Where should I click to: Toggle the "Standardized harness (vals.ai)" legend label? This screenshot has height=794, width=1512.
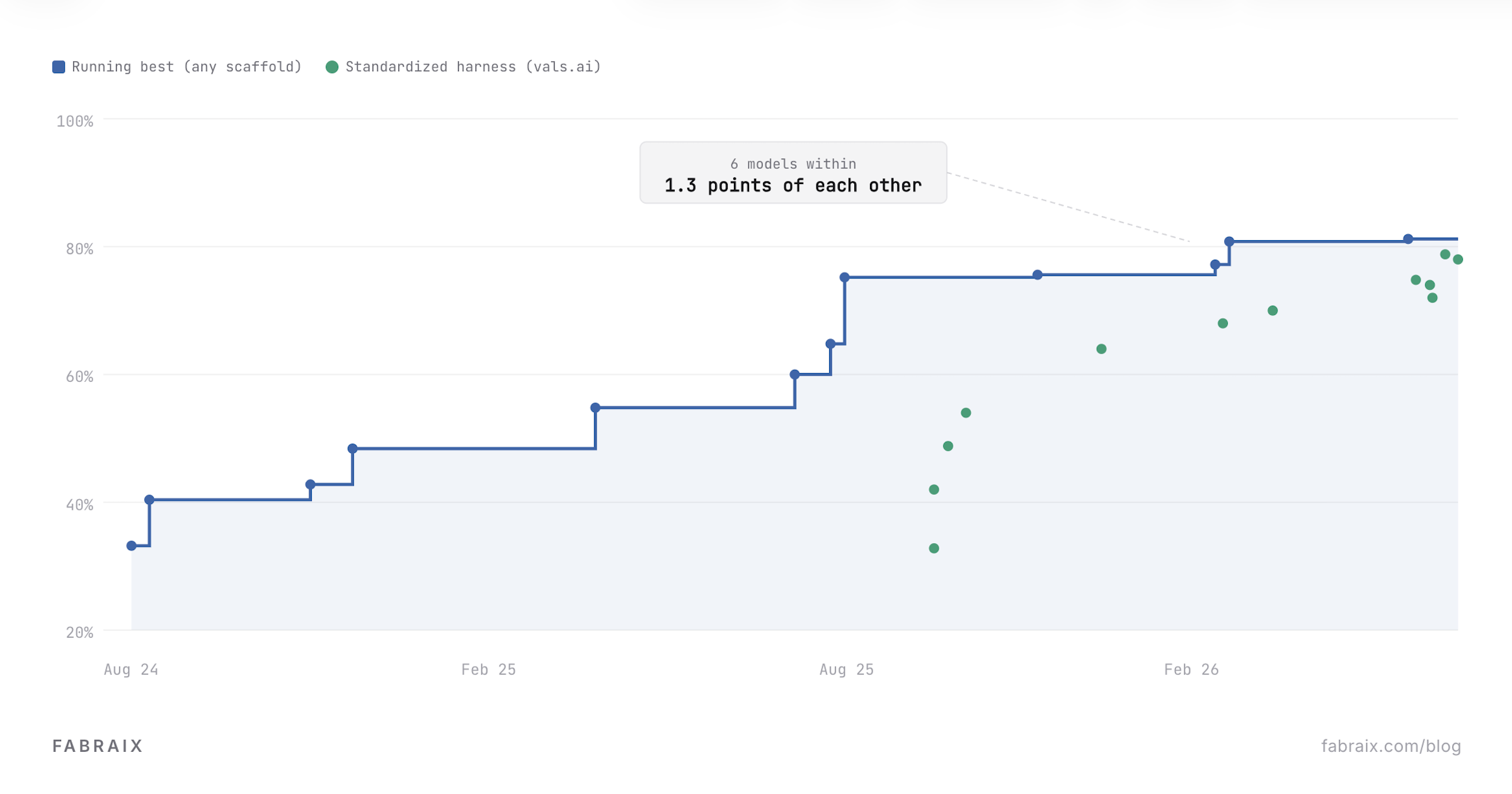[x=473, y=67]
